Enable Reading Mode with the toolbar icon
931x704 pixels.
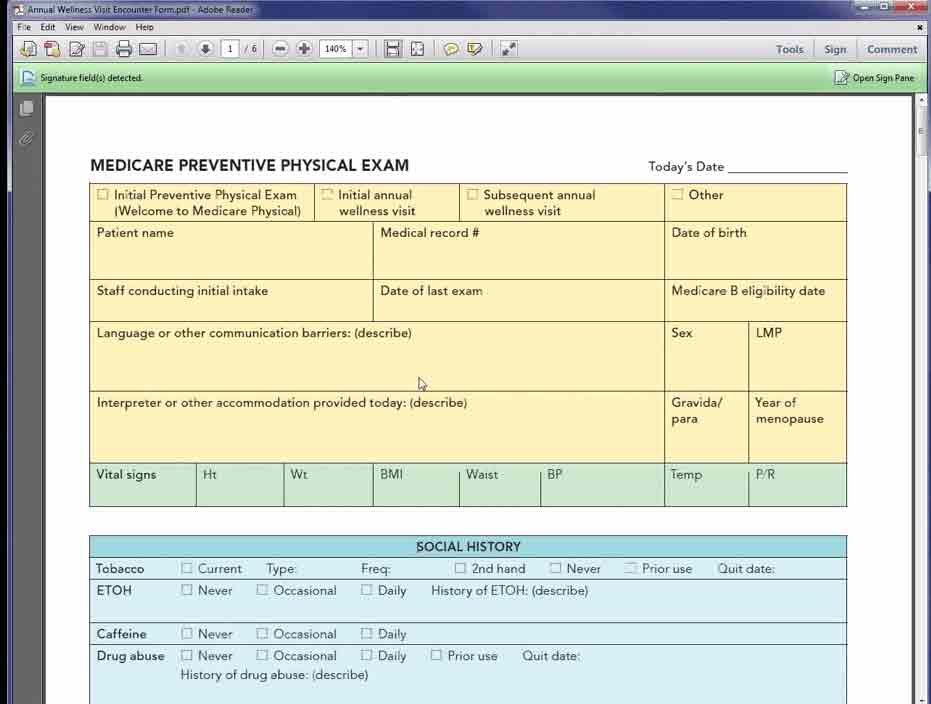click(508, 48)
